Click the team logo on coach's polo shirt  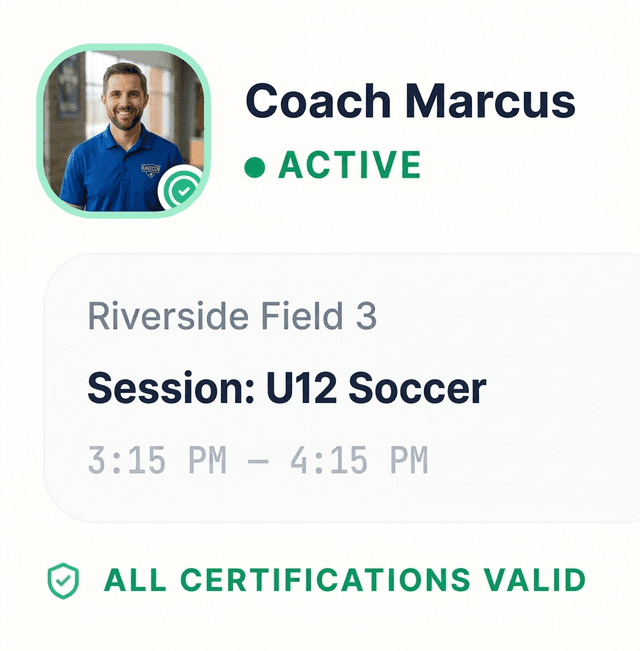tap(149, 170)
